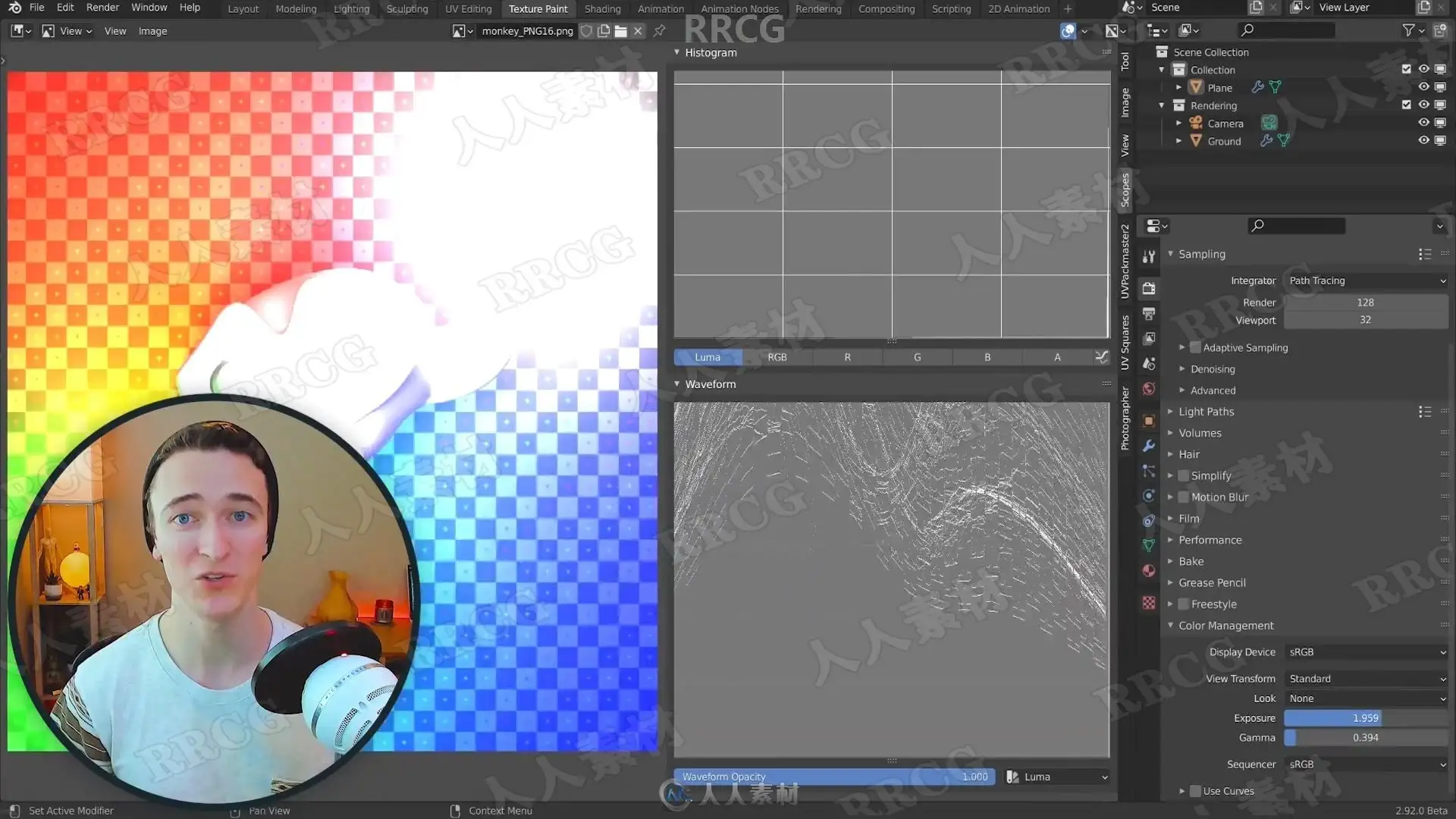
Task: Select the RGB histogram mode
Action: coord(777,357)
